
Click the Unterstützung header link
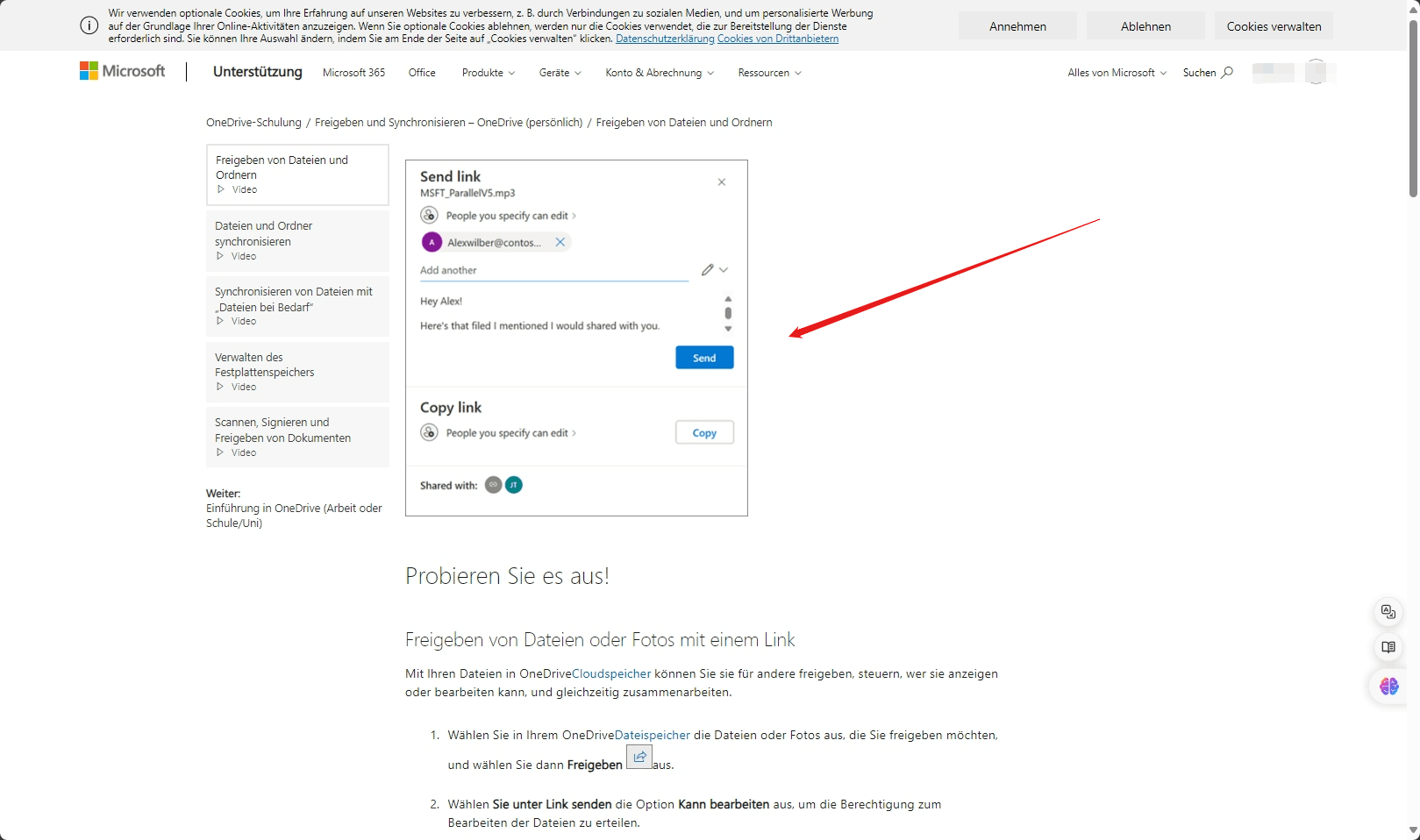pos(258,72)
